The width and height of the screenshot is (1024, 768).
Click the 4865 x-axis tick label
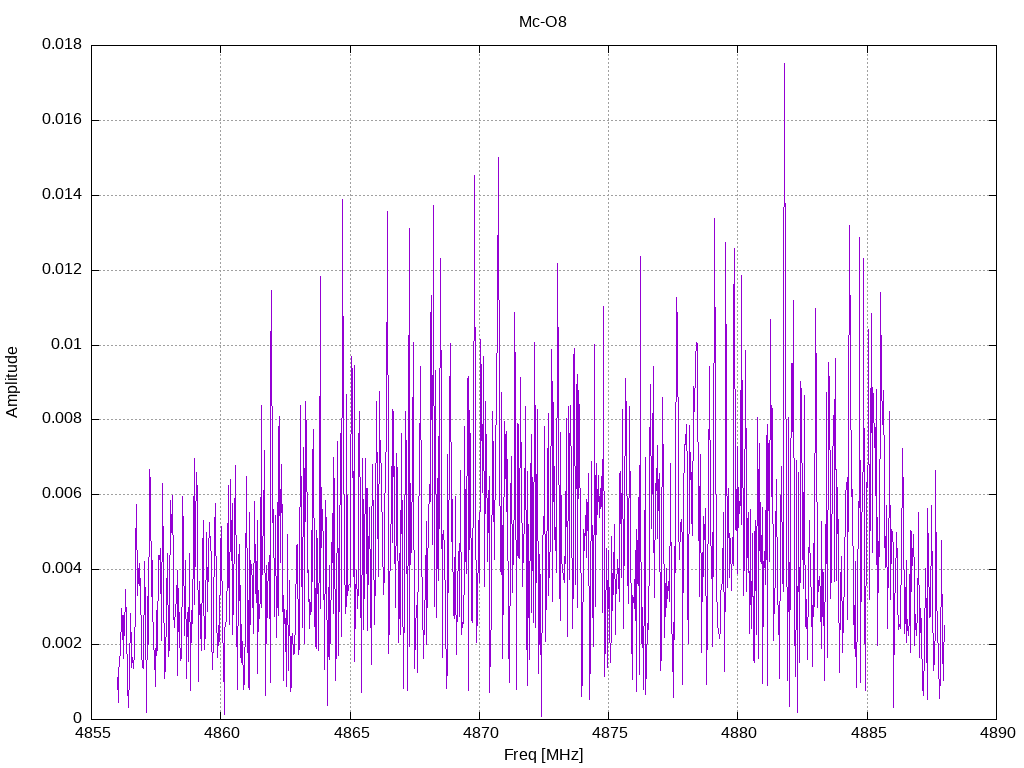tap(351, 733)
